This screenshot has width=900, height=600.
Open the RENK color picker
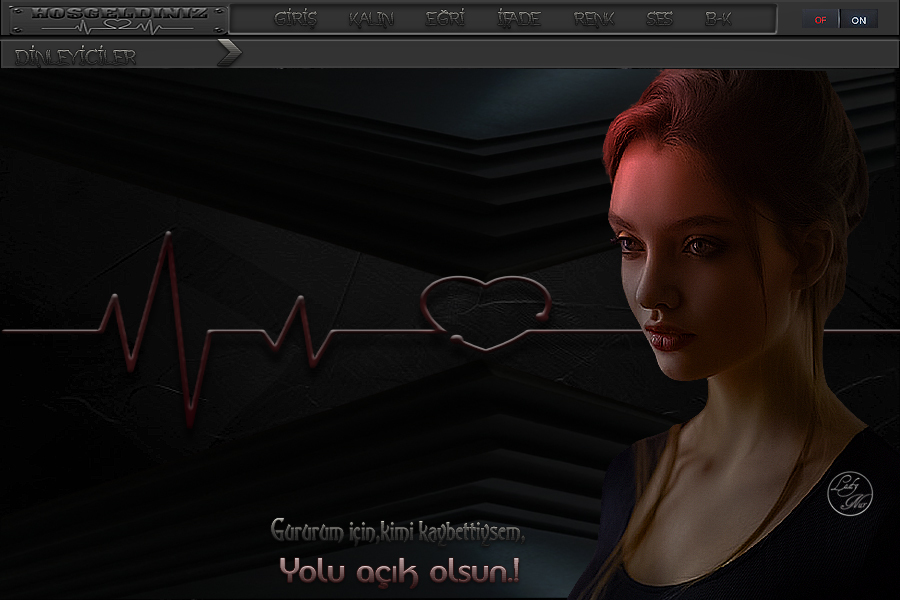594,19
